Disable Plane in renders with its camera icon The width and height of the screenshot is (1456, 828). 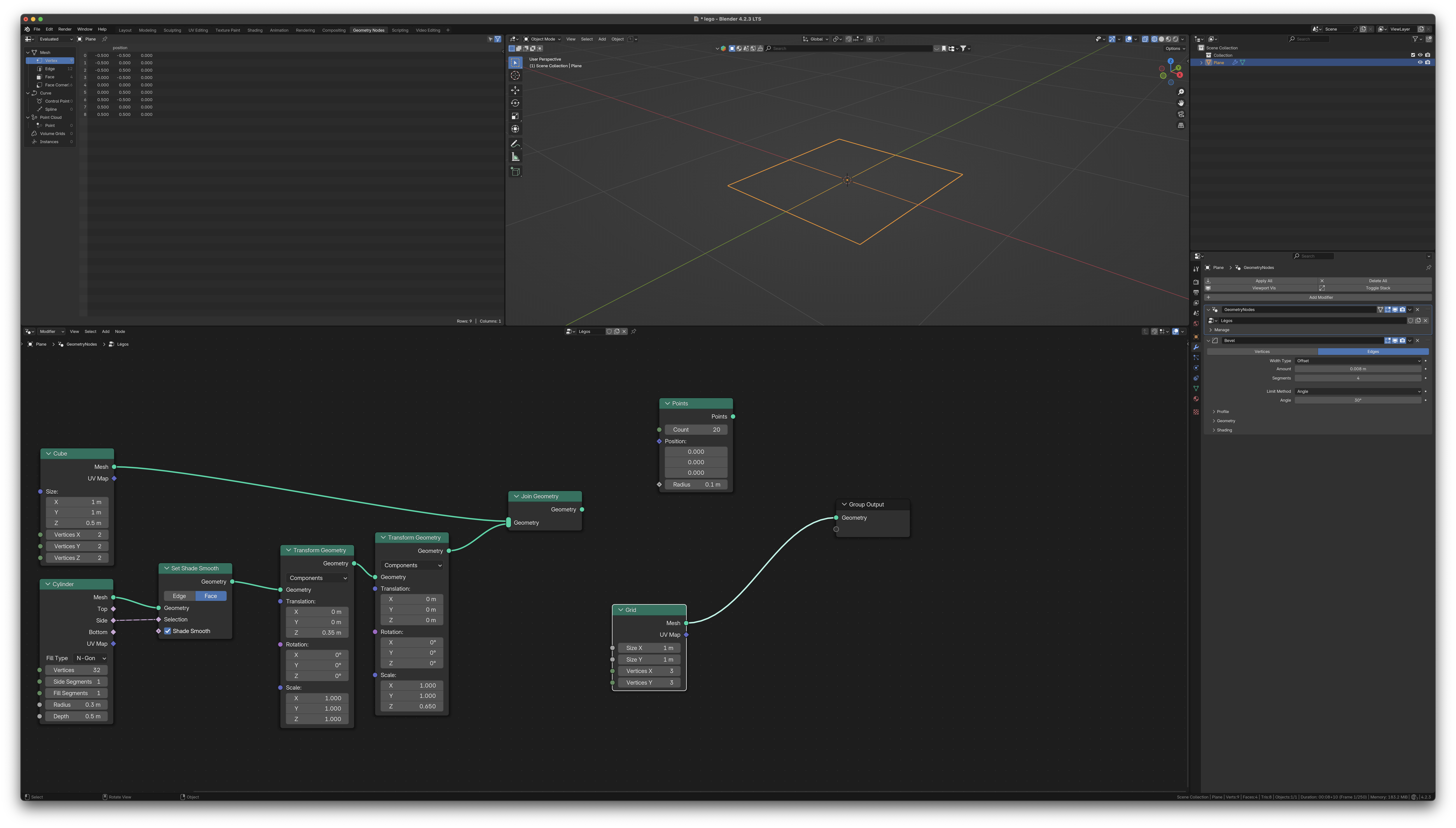click(1428, 63)
